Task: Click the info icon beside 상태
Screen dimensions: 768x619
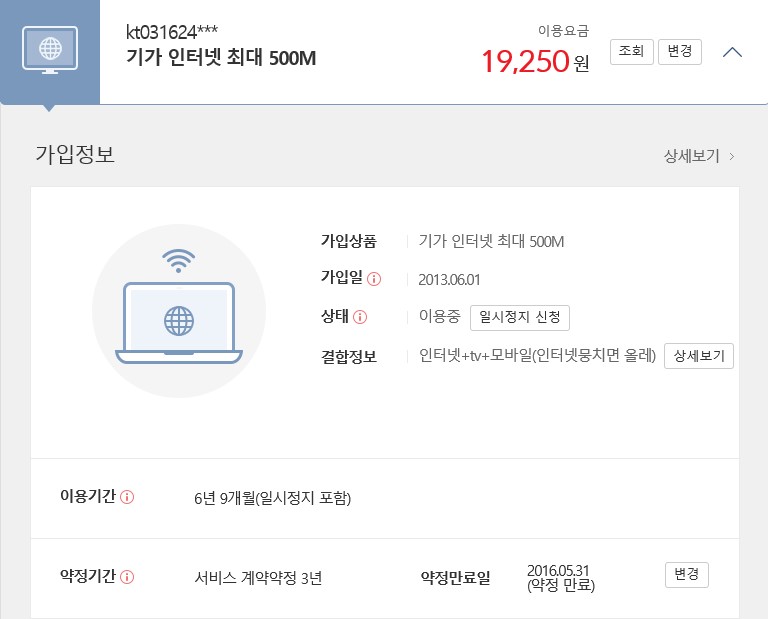Action: pos(360,318)
